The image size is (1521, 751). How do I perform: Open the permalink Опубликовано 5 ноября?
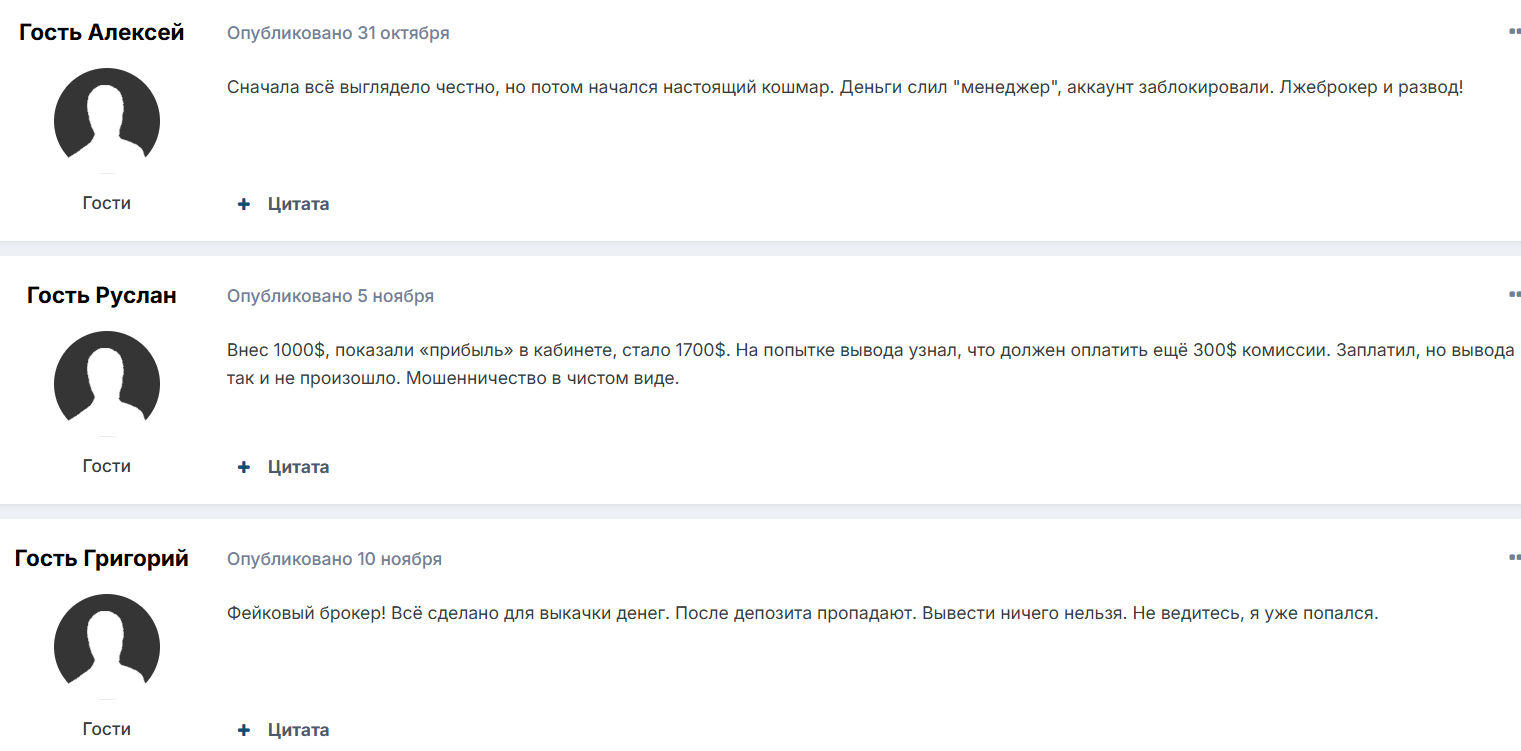330,295
